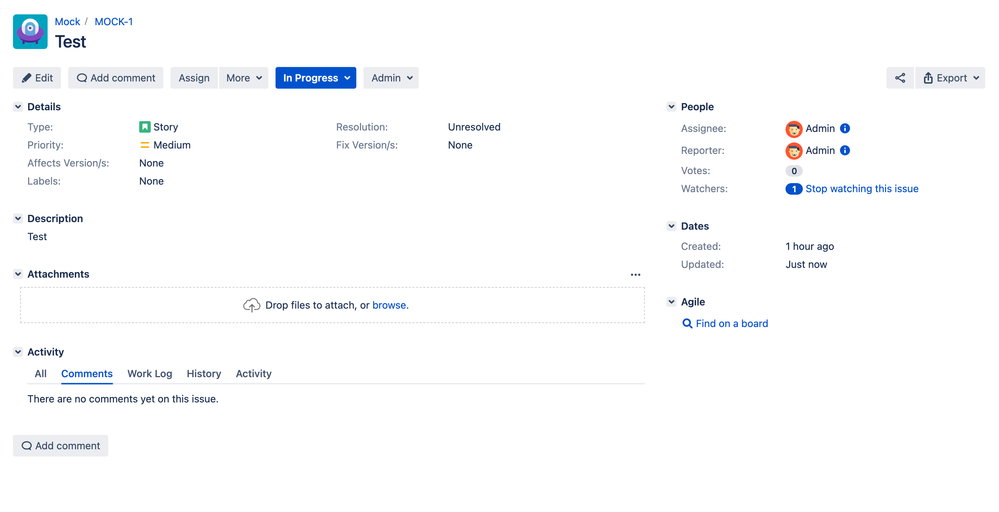999x512 pixels.
Task: Click the Affects Version/s None value
Action: pyautogui.click(x=152, y=163)
